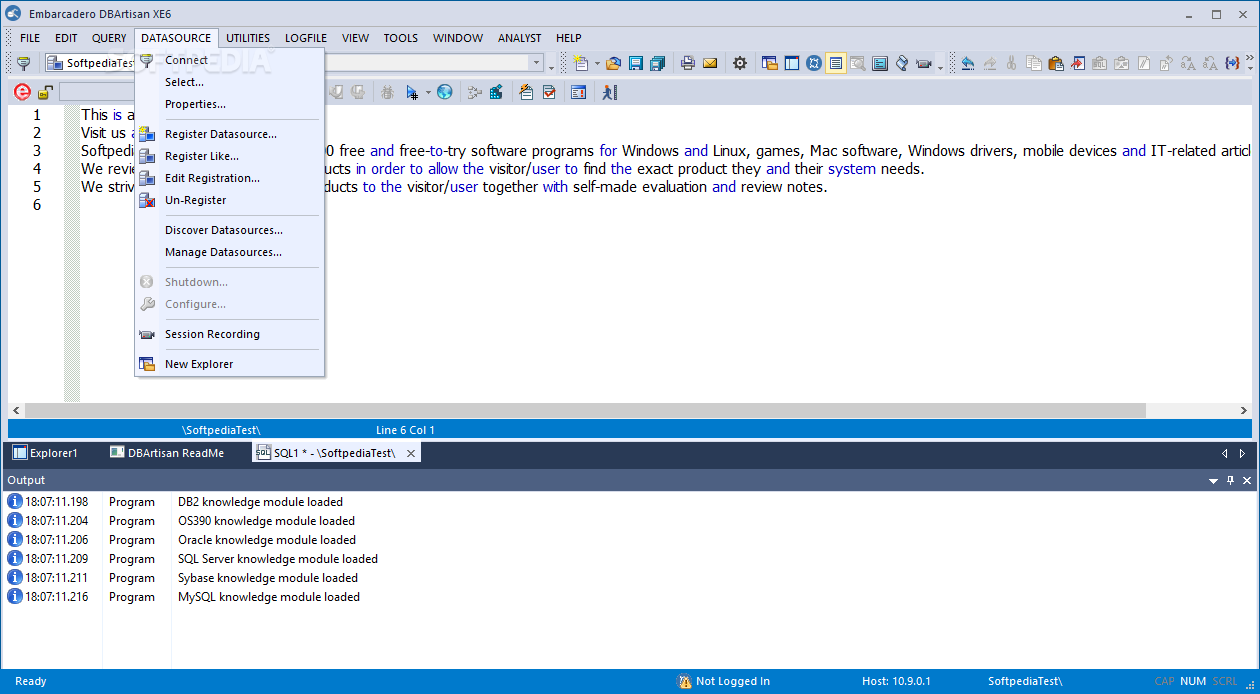Click line number 6 in editor gutter

(x=37, y=205)
